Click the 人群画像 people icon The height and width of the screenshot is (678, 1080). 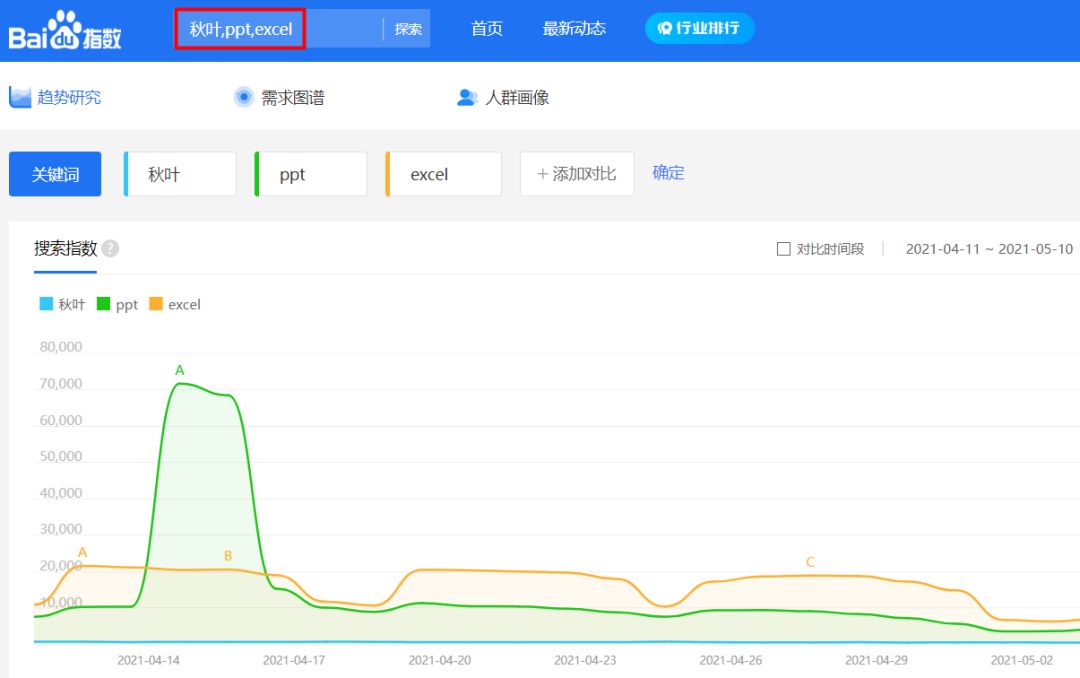[467, 97]
